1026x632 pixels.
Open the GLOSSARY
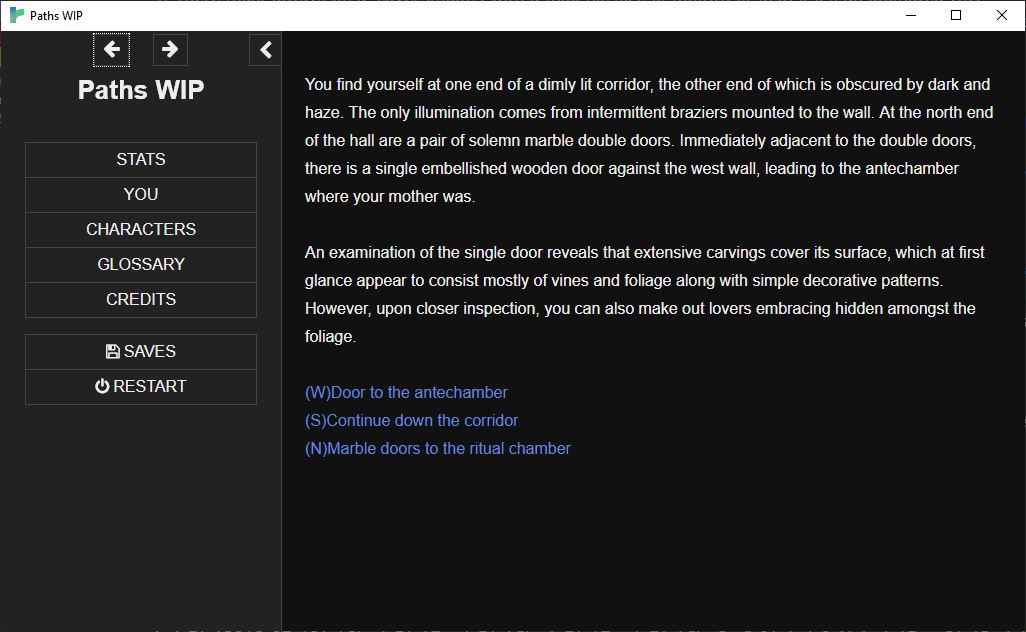pyautogui.click(x=140, y=264)
